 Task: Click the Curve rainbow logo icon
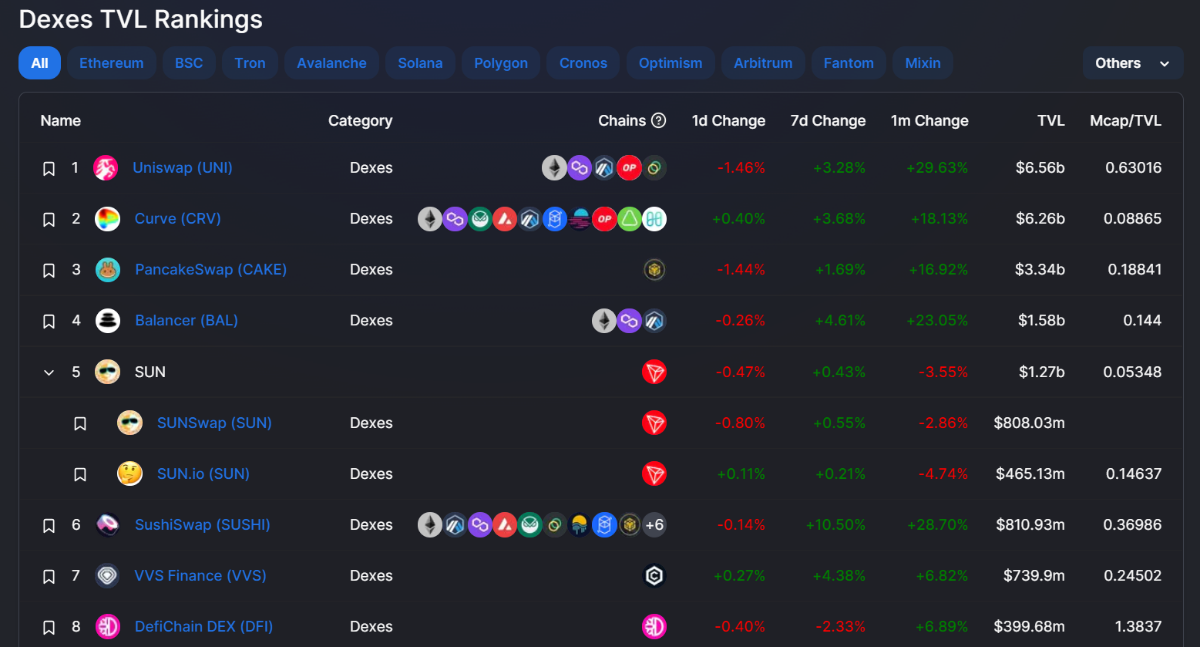click(x=107, y=219)
